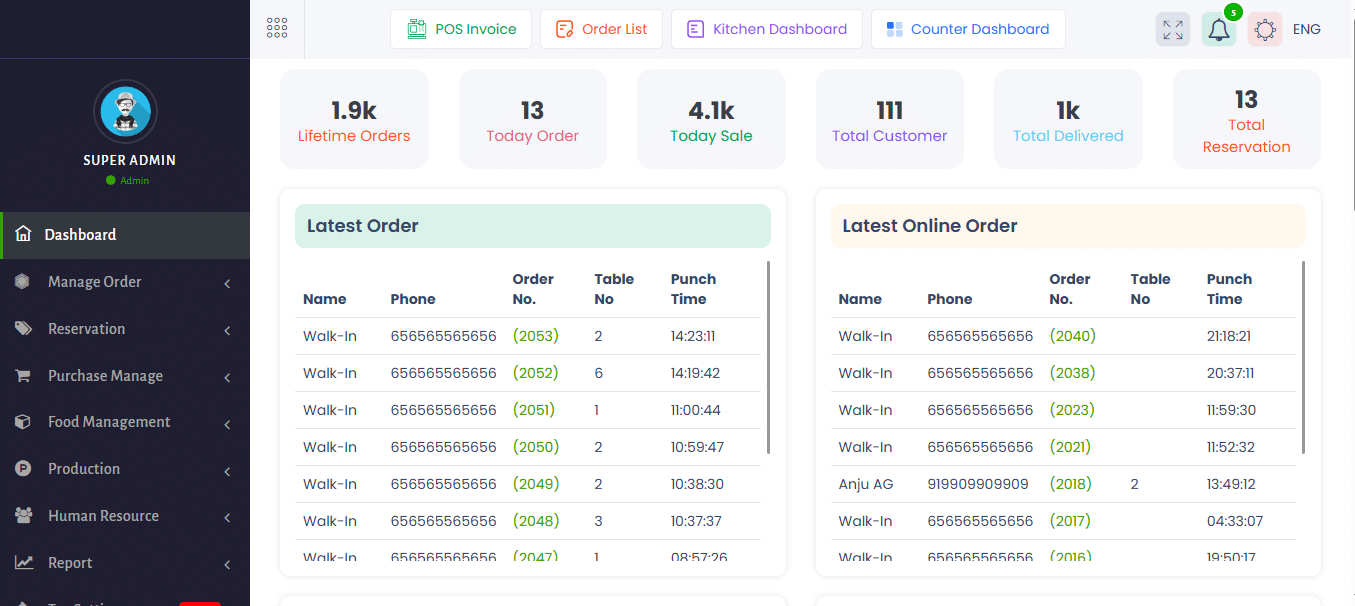Viewport: 1355px width, 606px height.
Task: Click the POS Invoice register icon
Action: (x=417, y=29)
